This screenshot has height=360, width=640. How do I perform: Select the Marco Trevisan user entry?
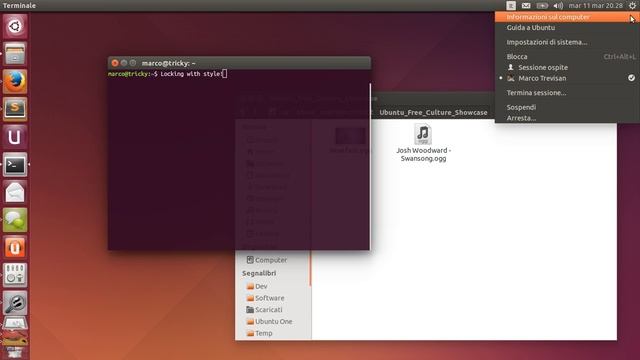567,78
